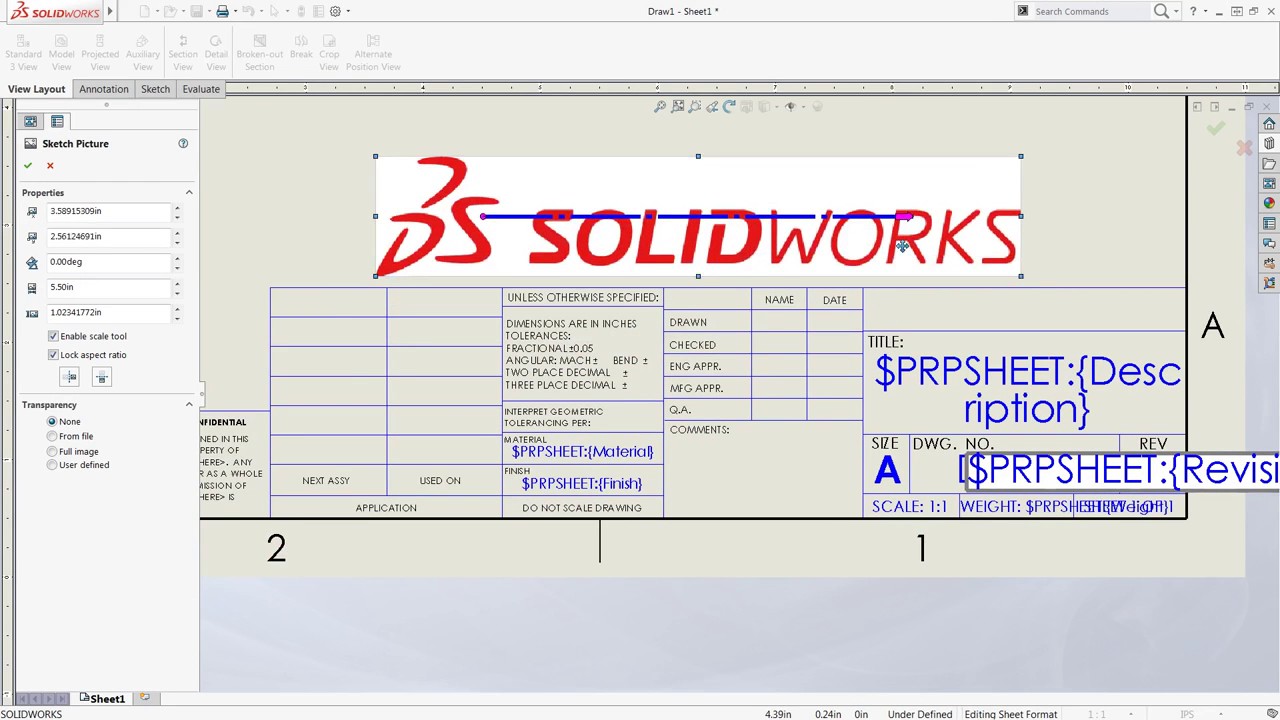The height and width of the screenshot is (720, 1280).
Task: Click the Projected View tool
Action: pos(100,54)
